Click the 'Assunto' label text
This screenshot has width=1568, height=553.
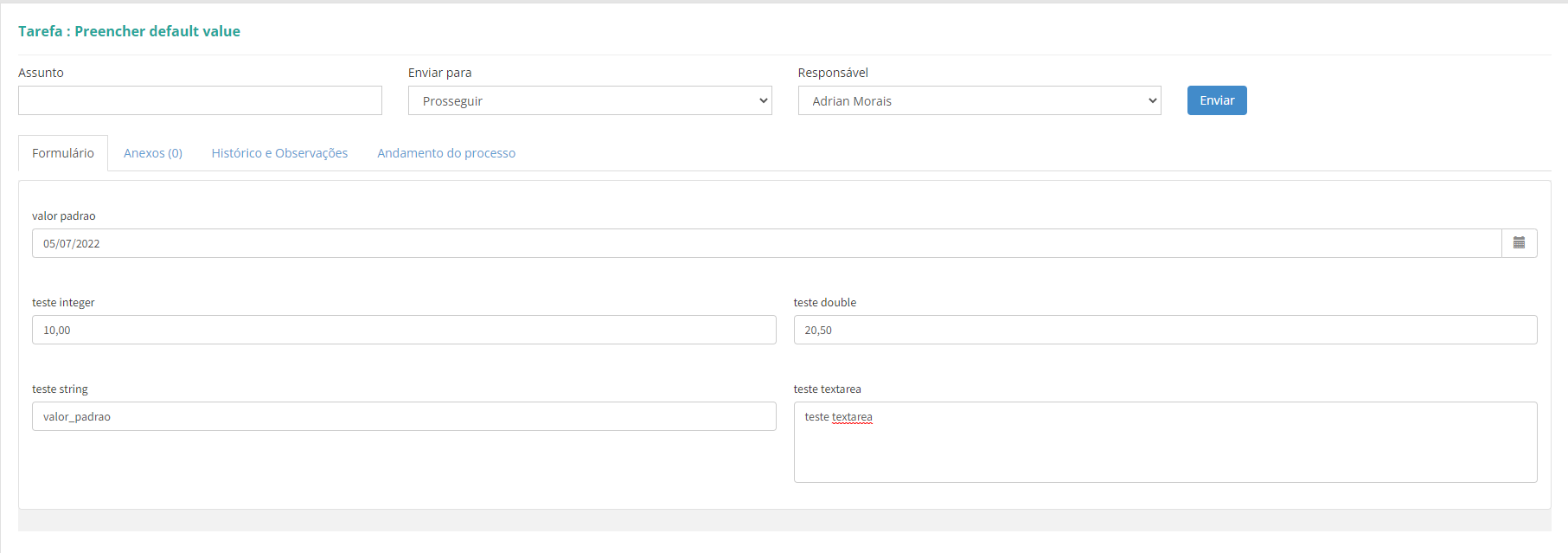pos(41,73)
